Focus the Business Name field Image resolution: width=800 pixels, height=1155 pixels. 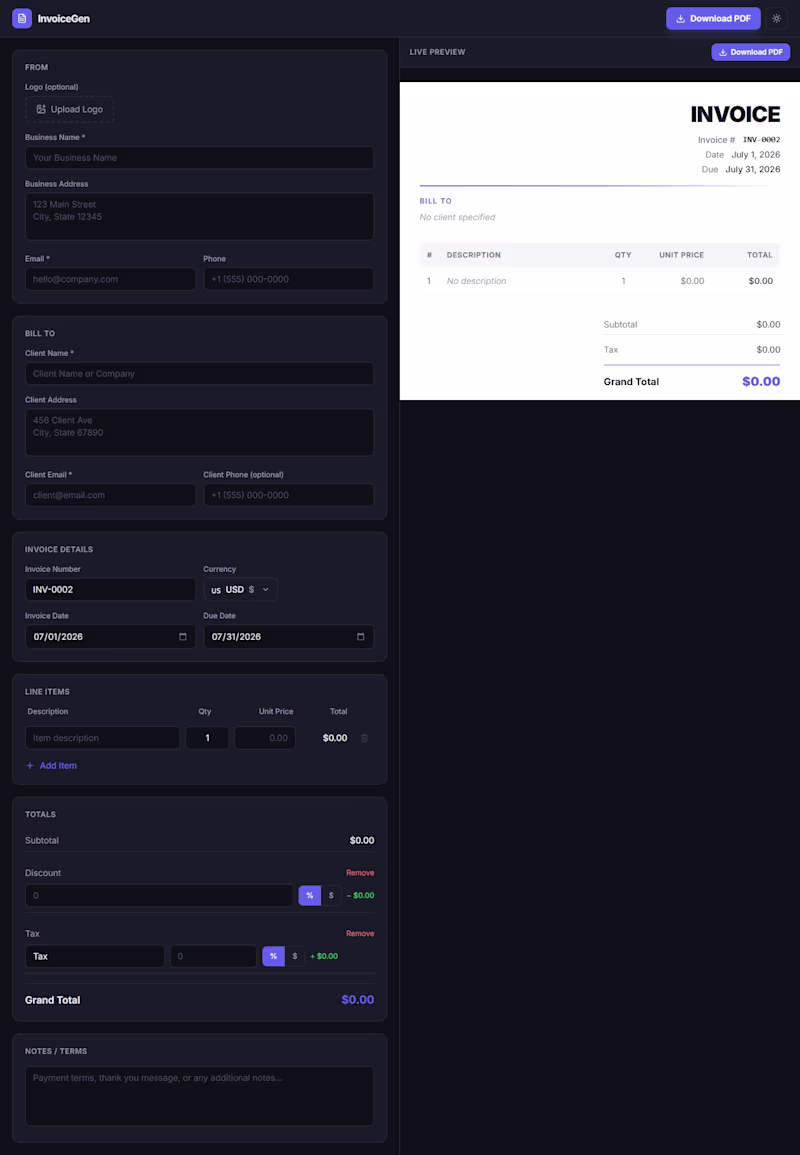click(199, 158)
